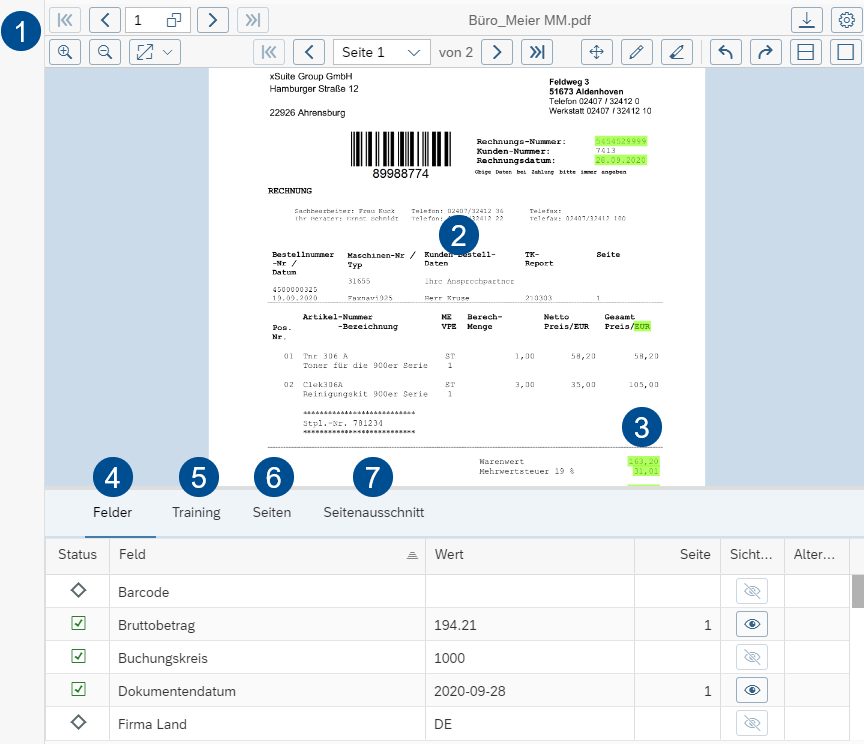Screen dimensions: 864x744
Task: Hide the Dokumentendatum field highlight
Action: tap(751, 690)
